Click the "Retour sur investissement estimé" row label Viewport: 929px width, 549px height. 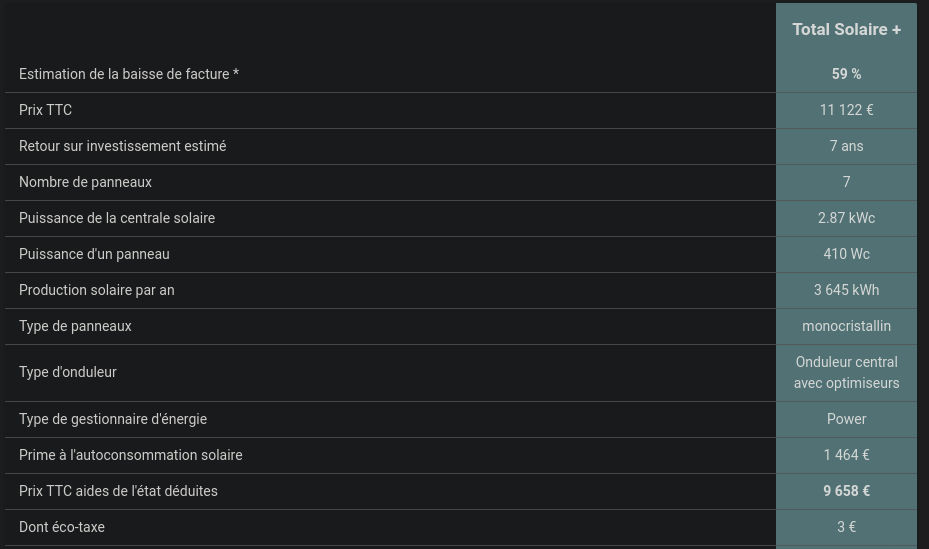pos(122,146)
